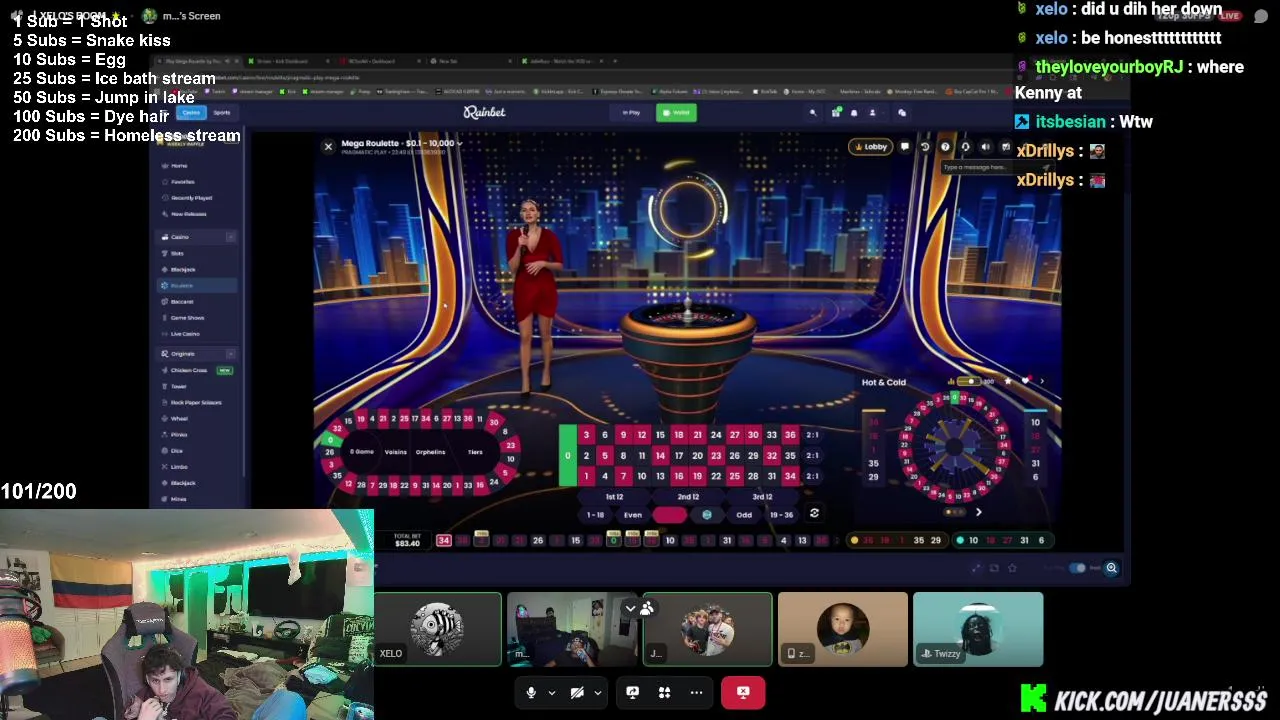Screen dimensions: 1280x720
Task: Place 19-36 bet on roulette table
Action: 781,515
